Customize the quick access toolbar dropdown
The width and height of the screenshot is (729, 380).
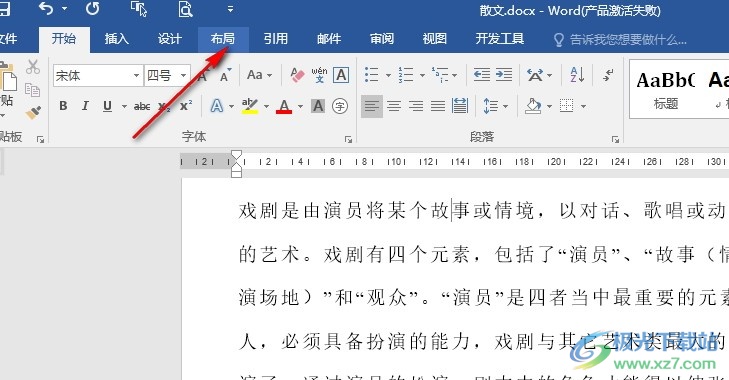[230, 9]
